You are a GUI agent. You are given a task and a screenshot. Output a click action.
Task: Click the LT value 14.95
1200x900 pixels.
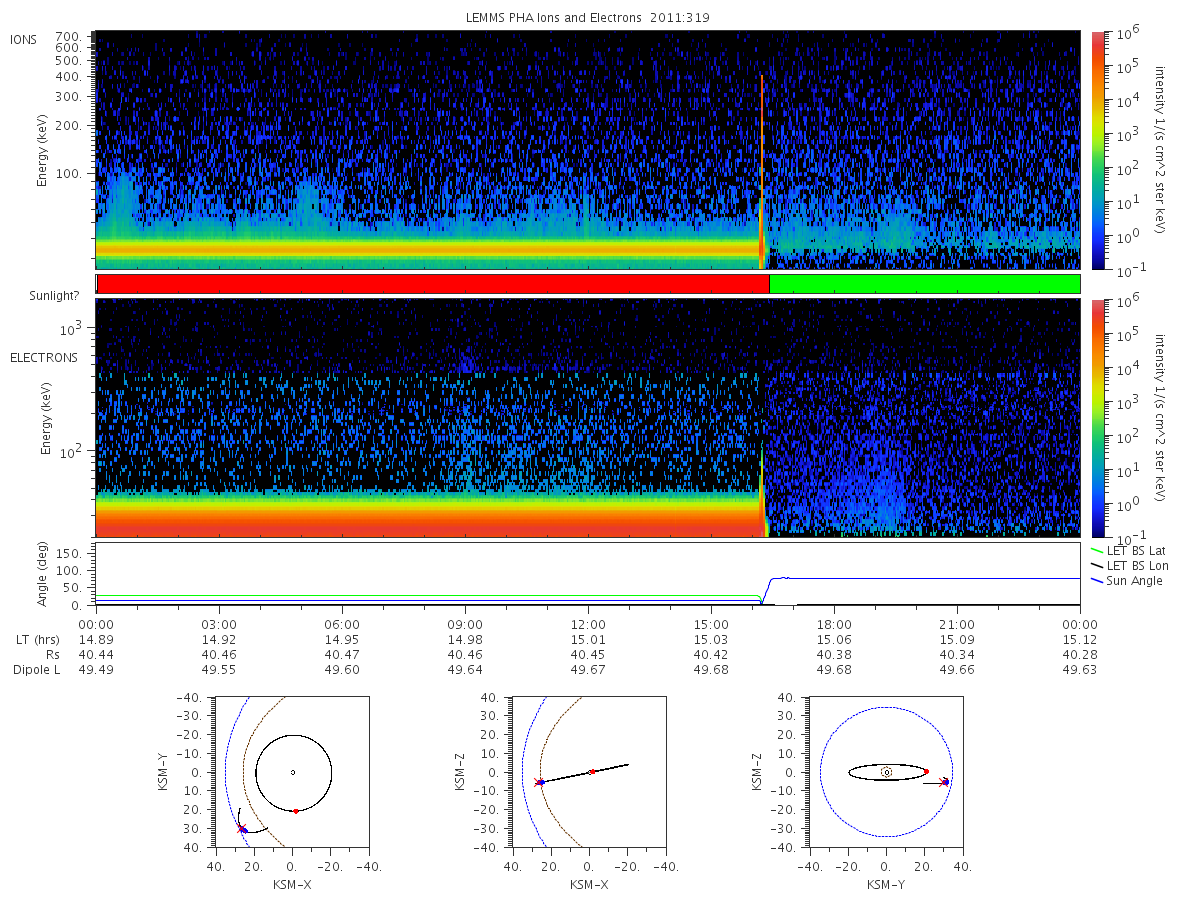click(342, 639)
